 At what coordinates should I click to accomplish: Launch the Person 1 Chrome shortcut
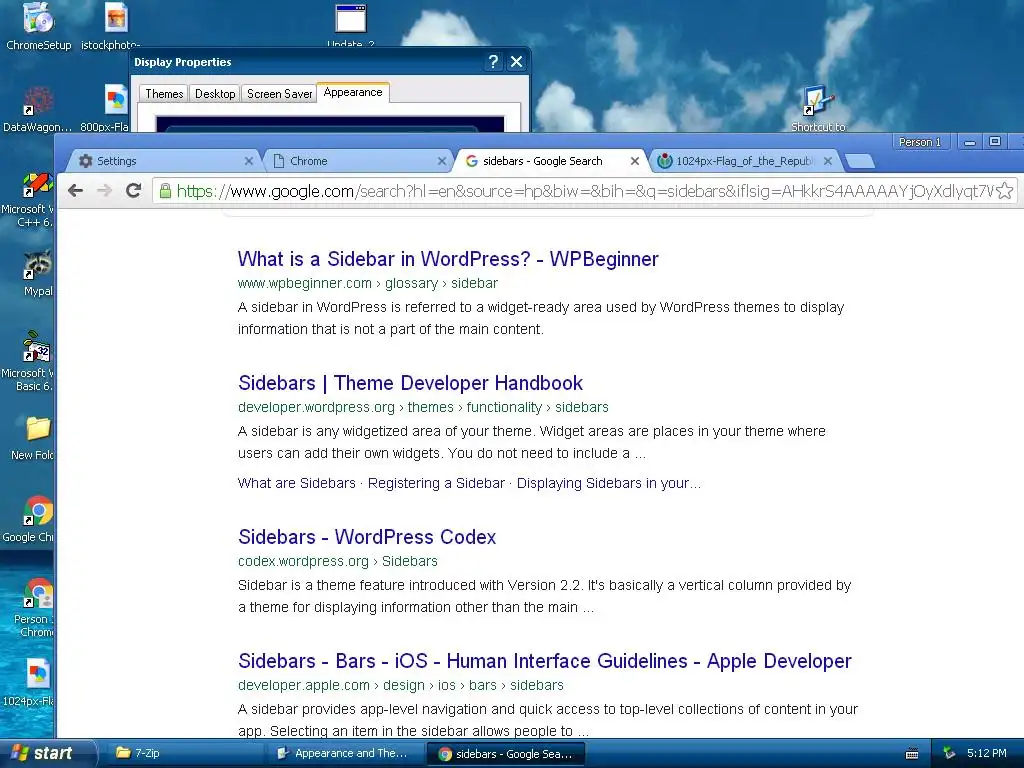pos(34,608)
